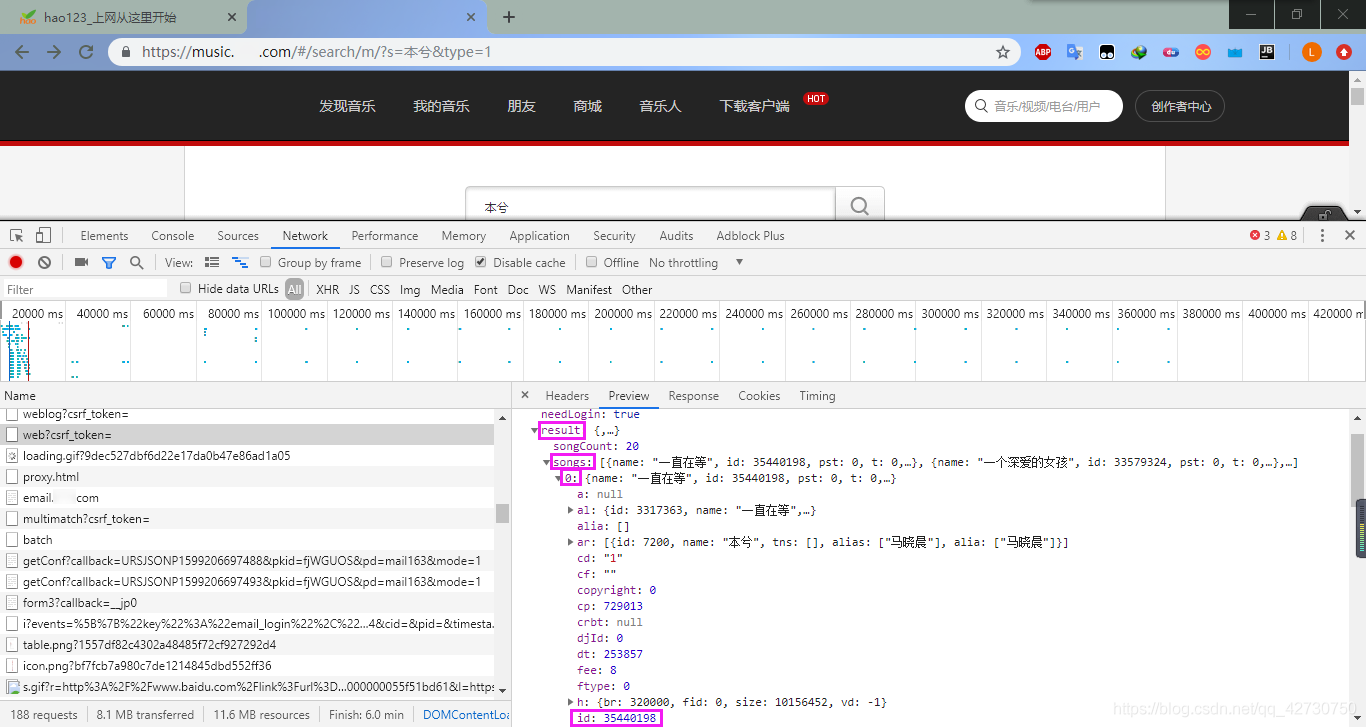Image resolution: width=1366 pixels, height=727 pixels.
Task: Uncheck the Disable cache checkbox
Action: [x=481, y=262]
